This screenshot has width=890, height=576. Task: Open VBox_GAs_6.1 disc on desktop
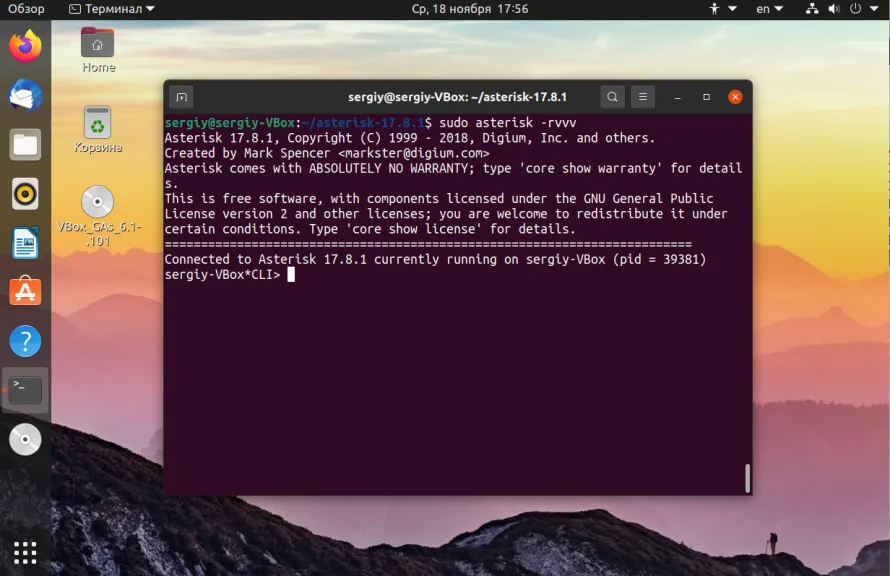[x=98, y=216]
